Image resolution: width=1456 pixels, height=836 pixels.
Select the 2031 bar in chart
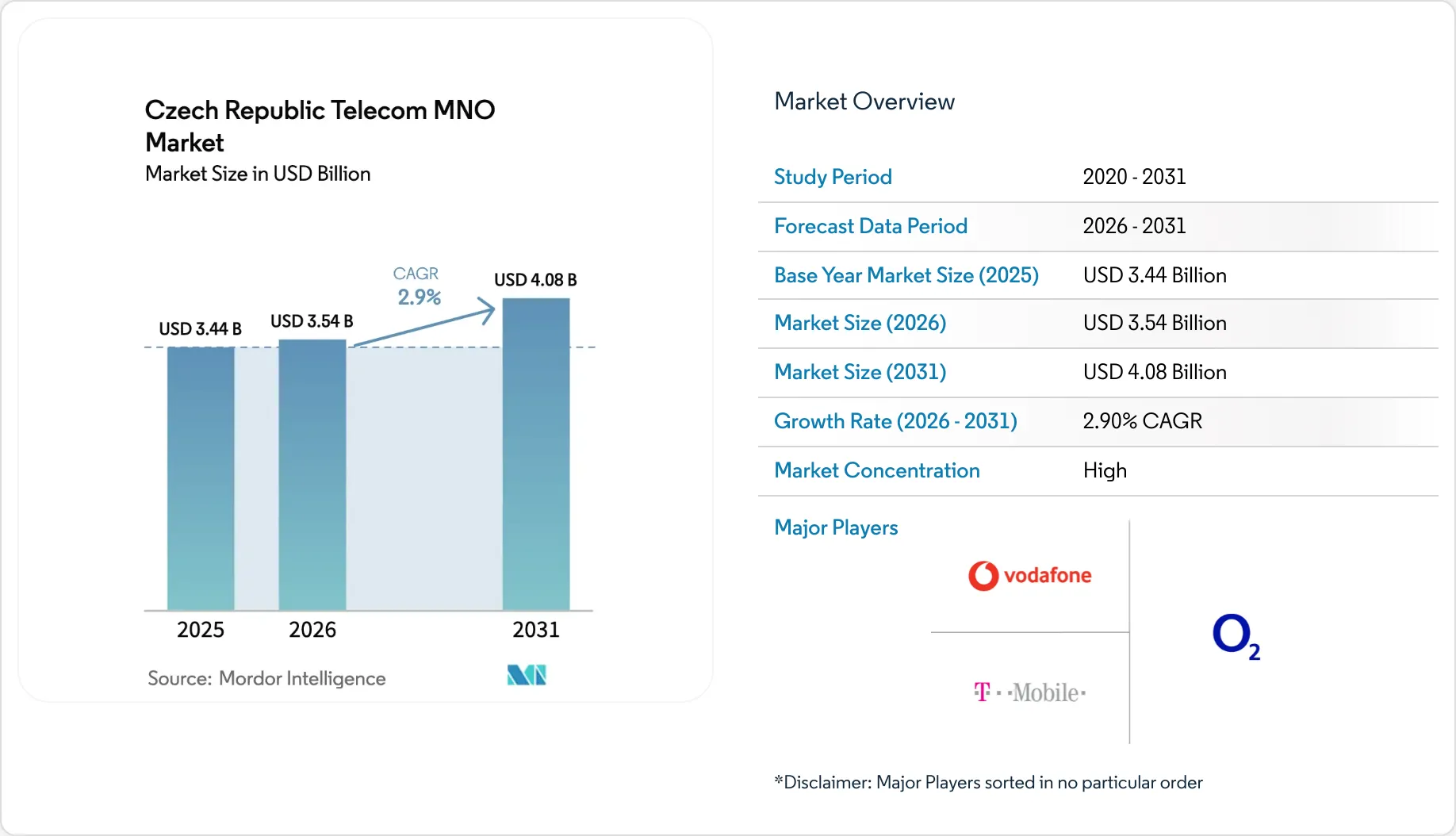coord(536,454)
